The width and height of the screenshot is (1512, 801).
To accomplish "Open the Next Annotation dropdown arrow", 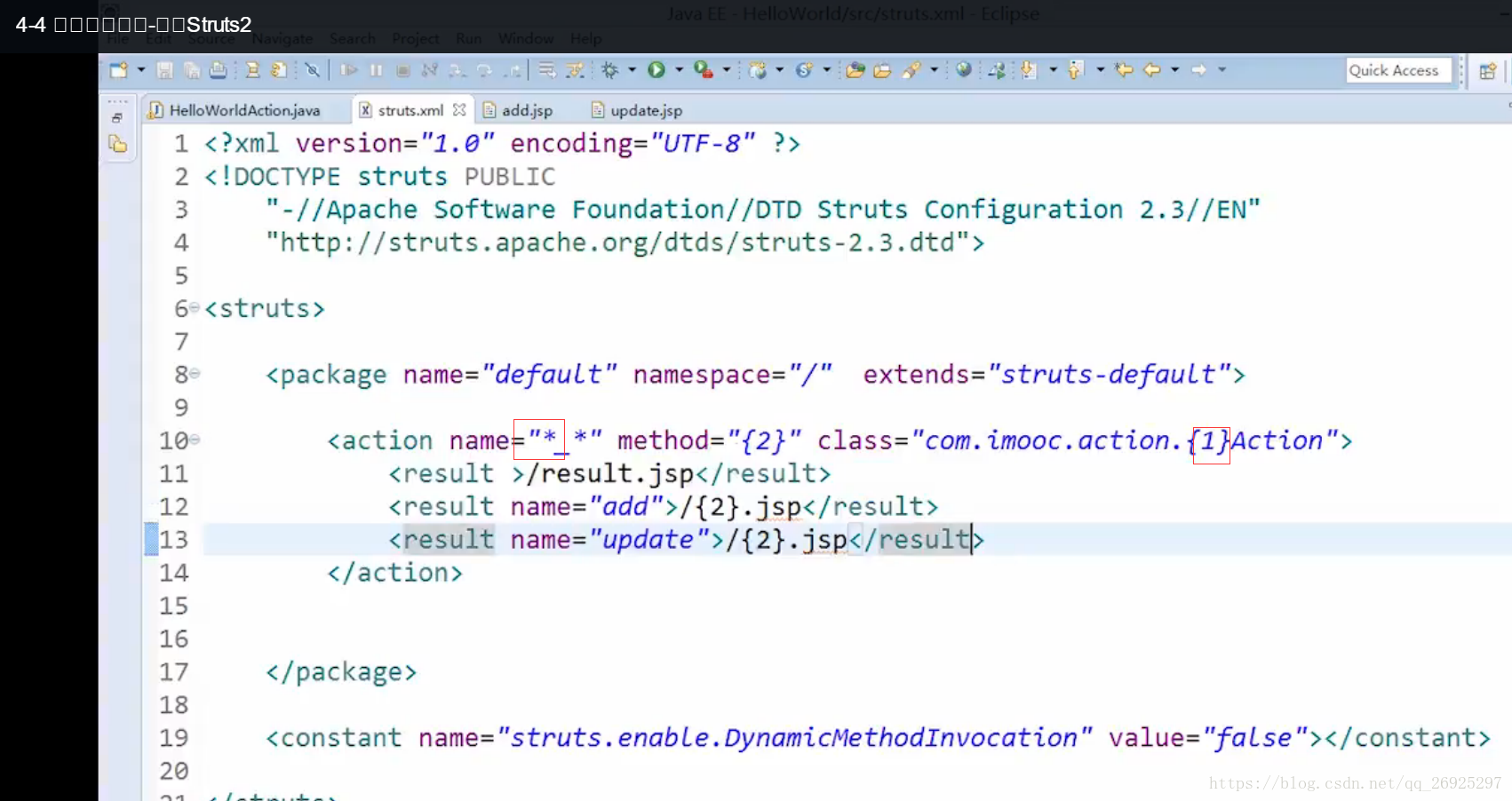I will click(x=1054, y=69).
